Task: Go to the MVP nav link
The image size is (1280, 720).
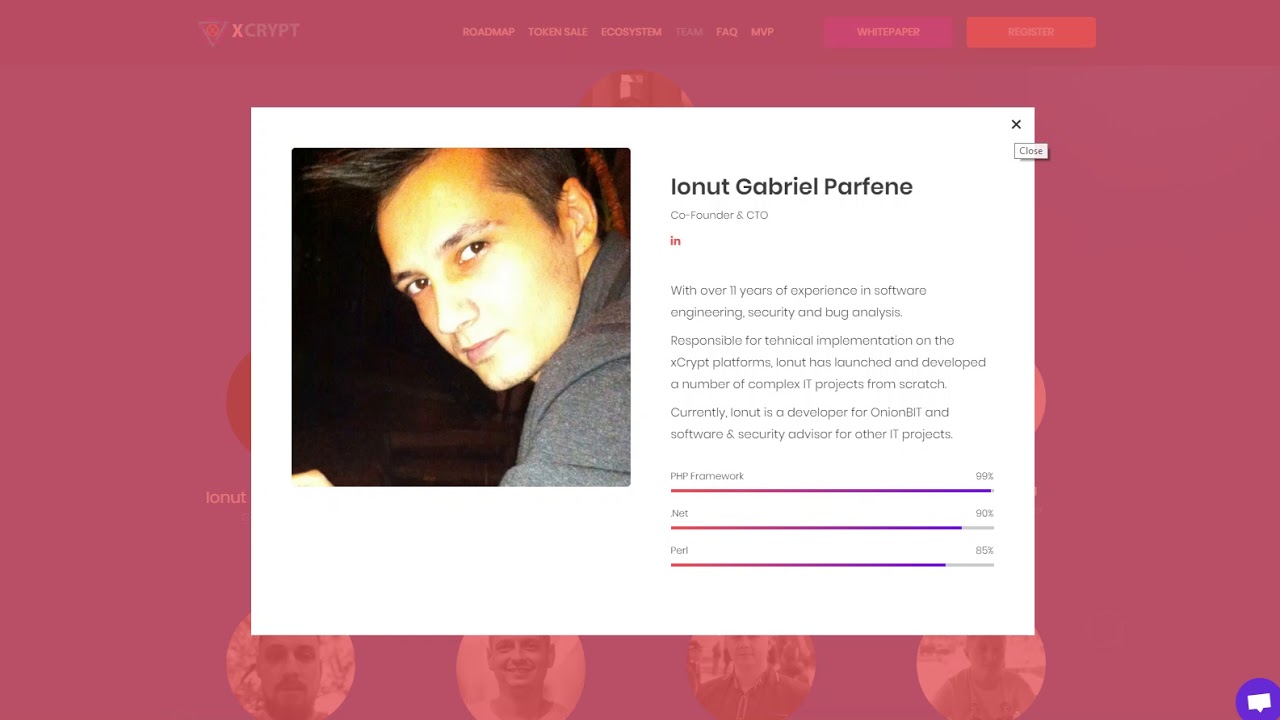Action: pos(762,32)
